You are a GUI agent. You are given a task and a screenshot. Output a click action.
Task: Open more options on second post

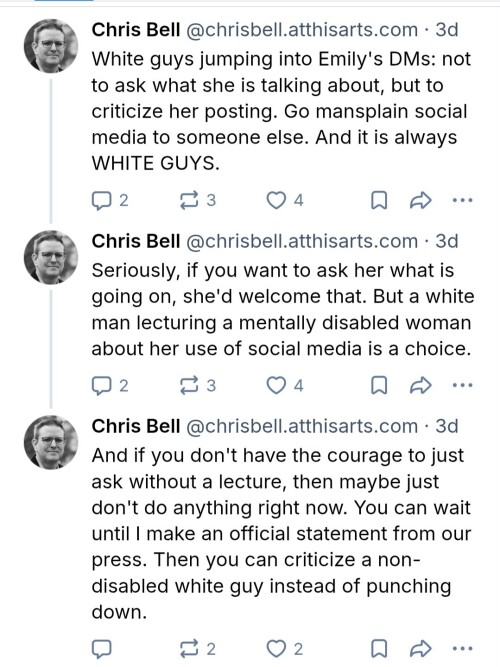pos(463,385)
